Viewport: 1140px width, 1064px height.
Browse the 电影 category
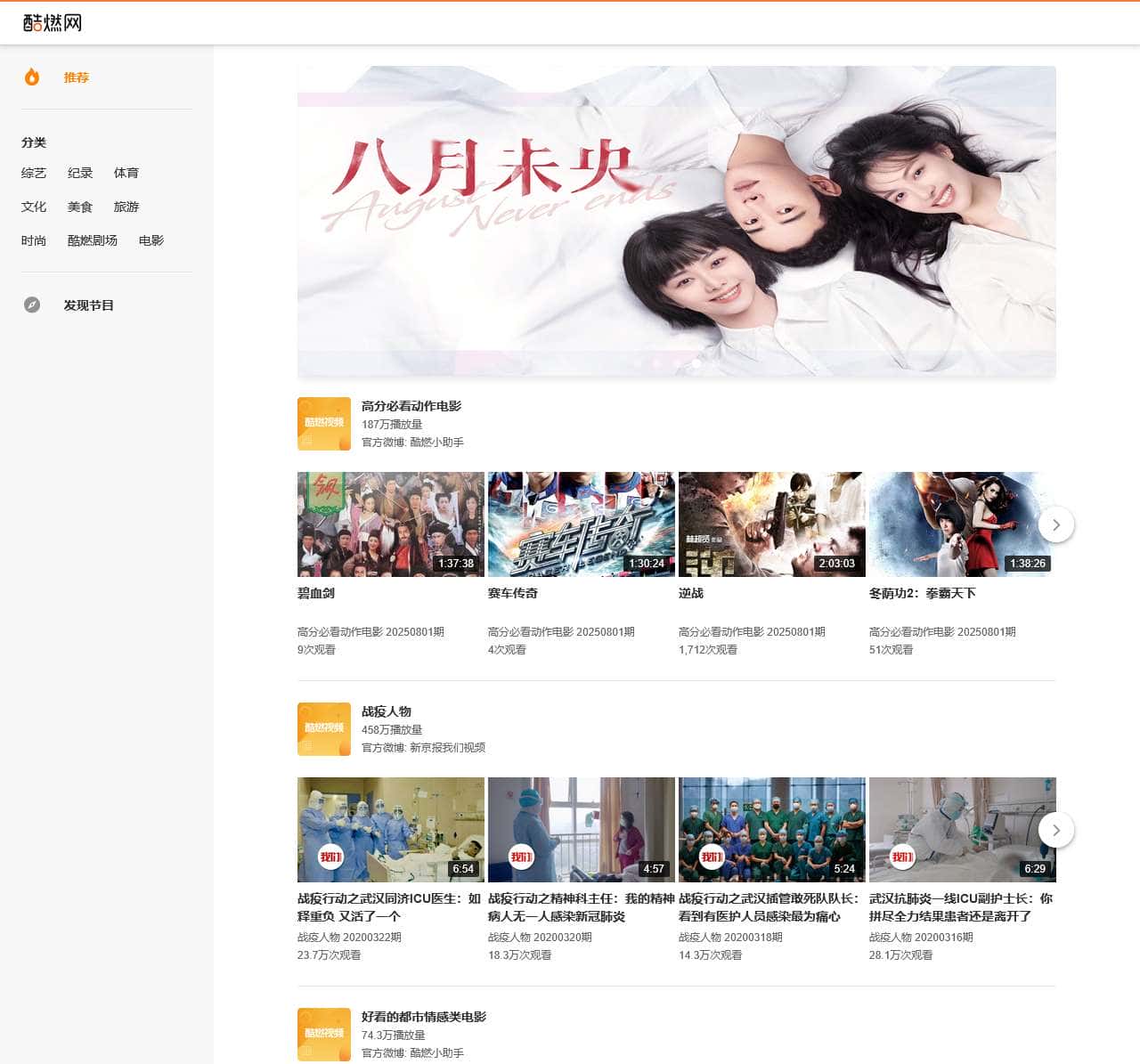tap(151, 240)
